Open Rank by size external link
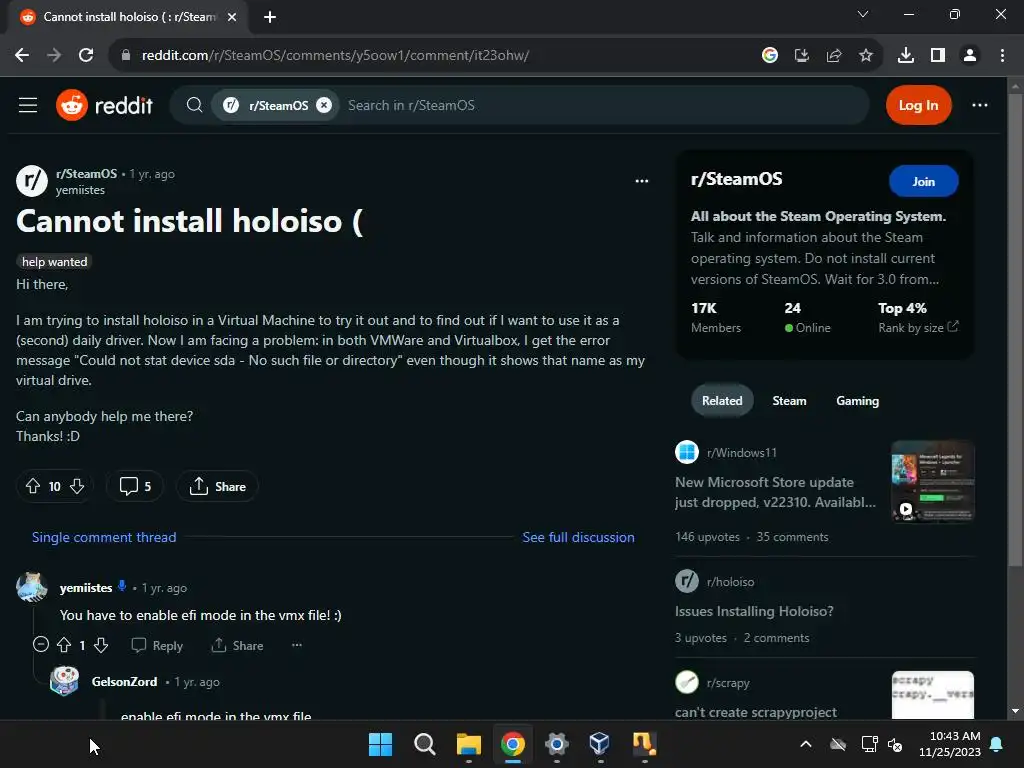Screen dimensions: 1024x768 pyautogui.click(x=918, y=327)
